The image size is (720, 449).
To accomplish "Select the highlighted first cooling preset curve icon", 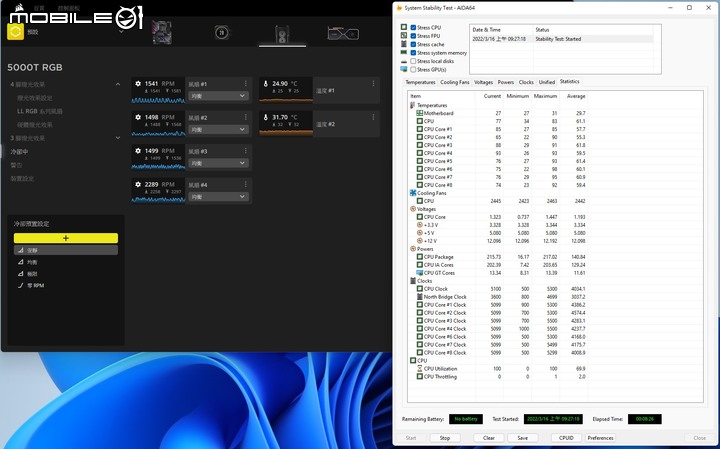I will pos(21,250).
